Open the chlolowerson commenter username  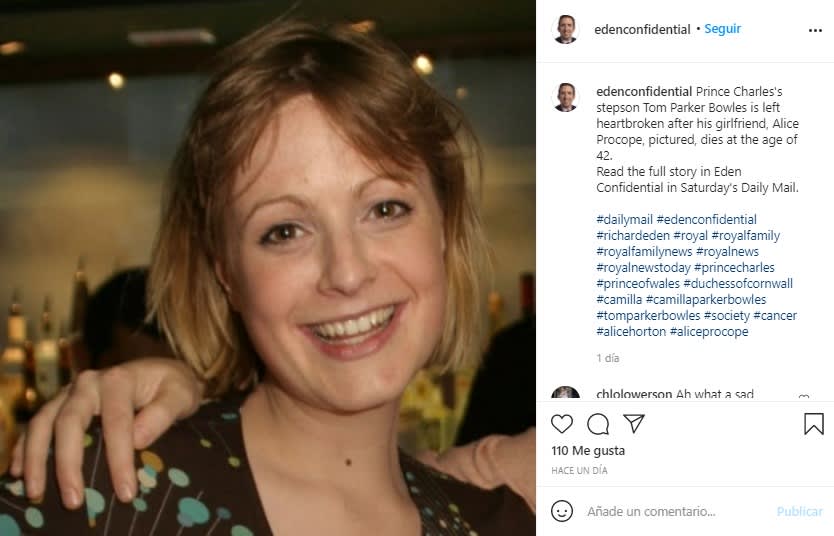point(634,395)
